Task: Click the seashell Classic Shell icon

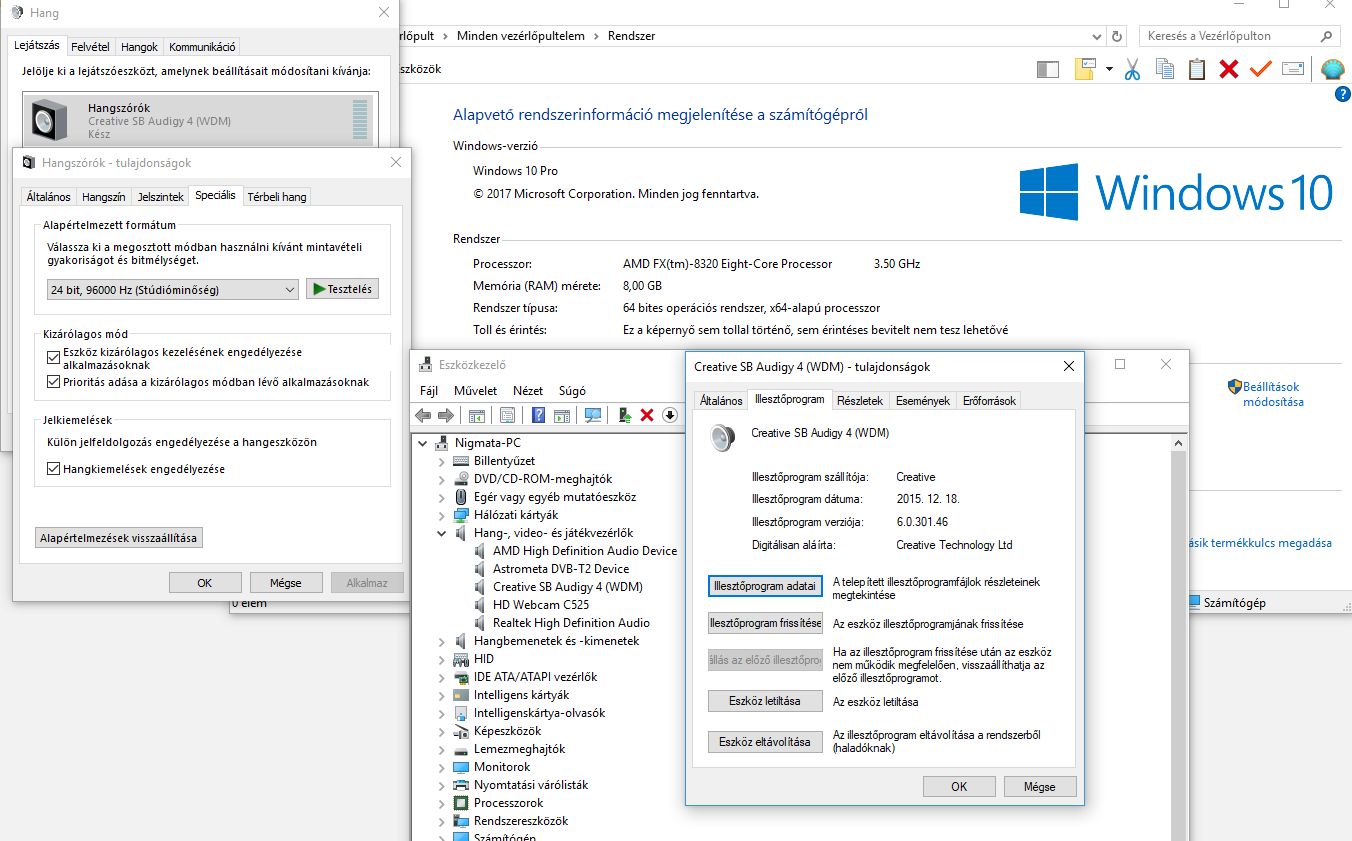Action: pyautogui.click(x=1333, y=69)
